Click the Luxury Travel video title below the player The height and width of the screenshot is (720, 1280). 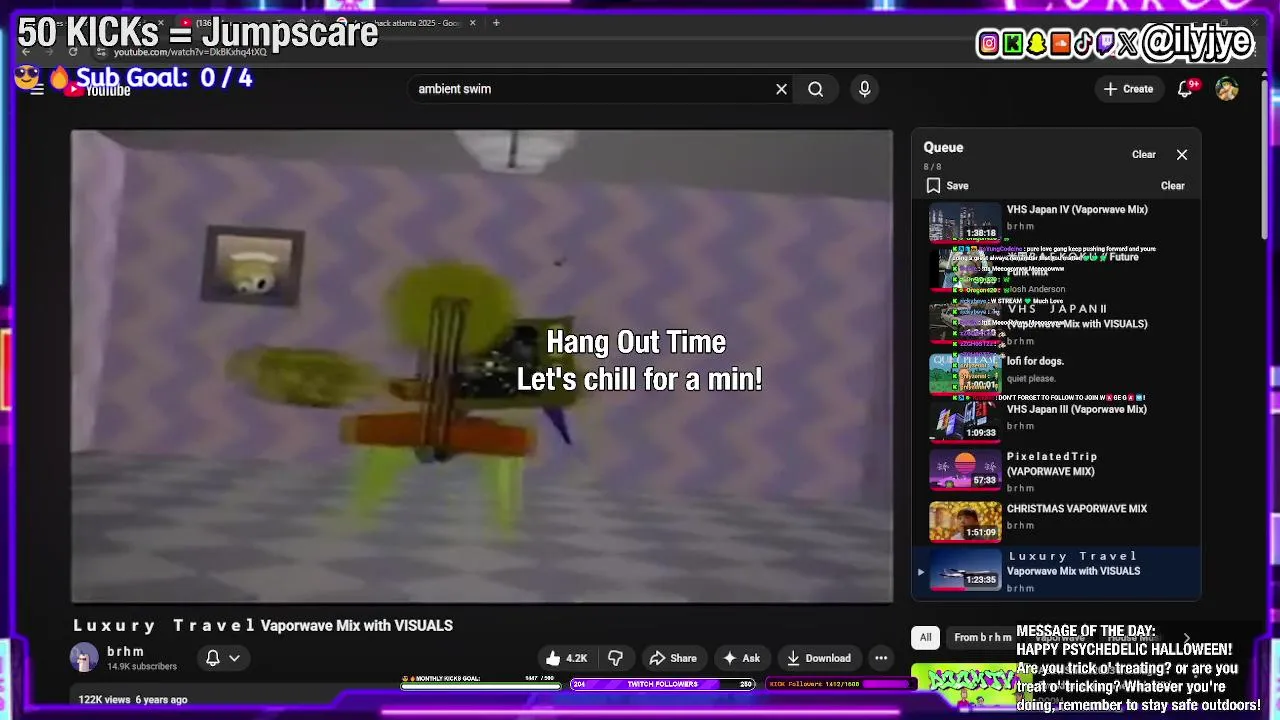coord(263,626)
